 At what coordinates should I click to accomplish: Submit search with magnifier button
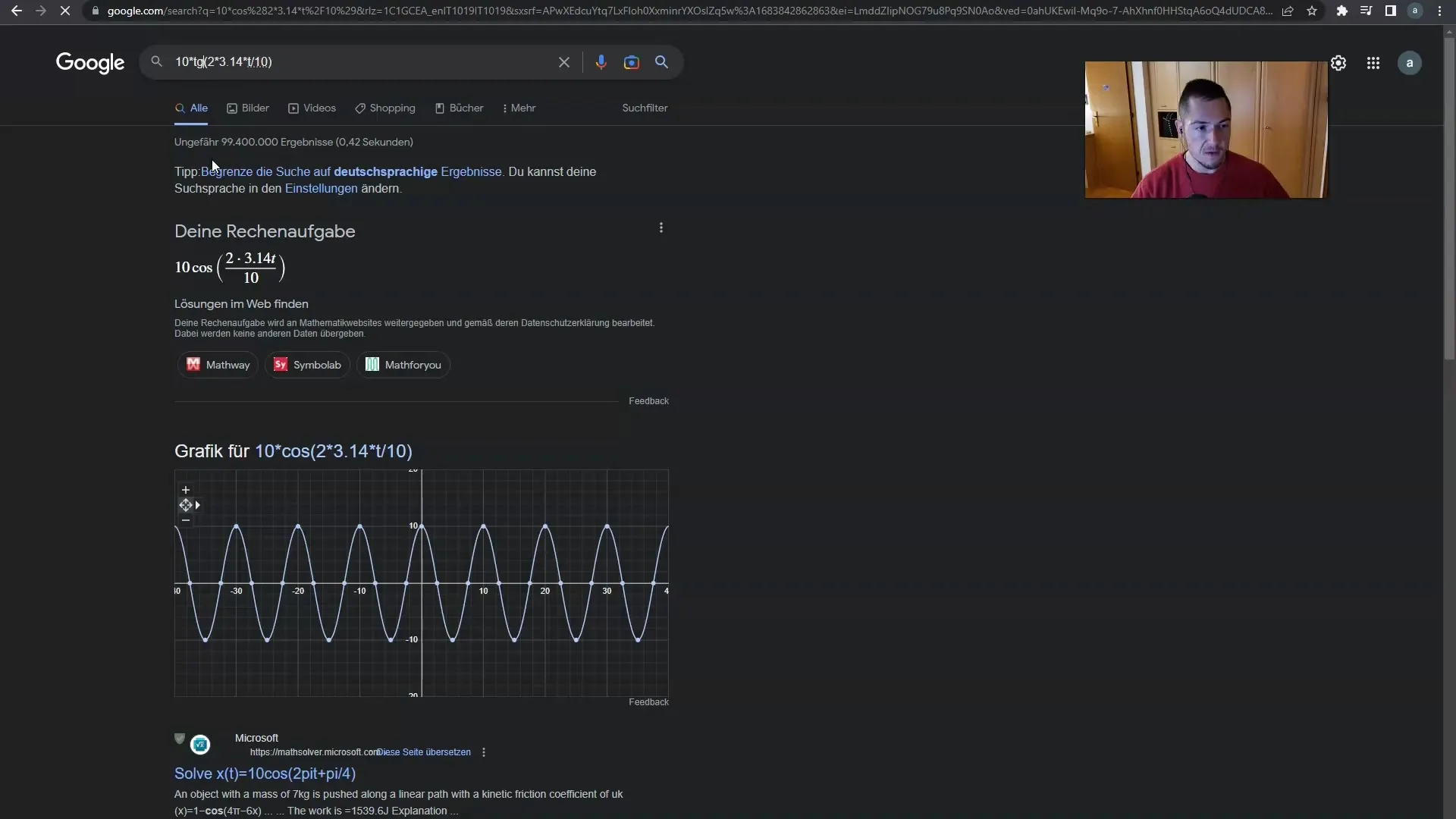point(661,62)
